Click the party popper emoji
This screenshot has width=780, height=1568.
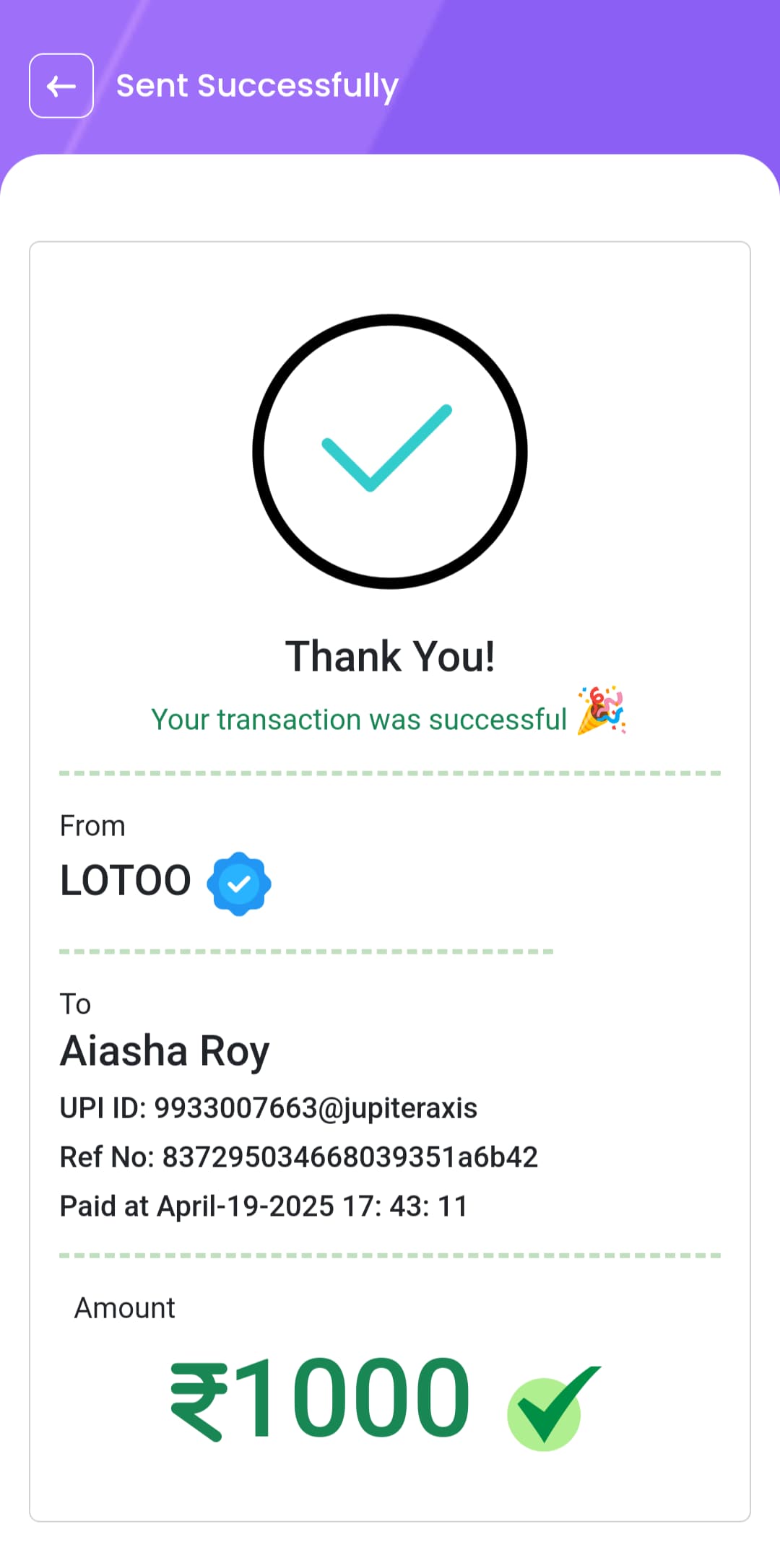coord(602,710)
